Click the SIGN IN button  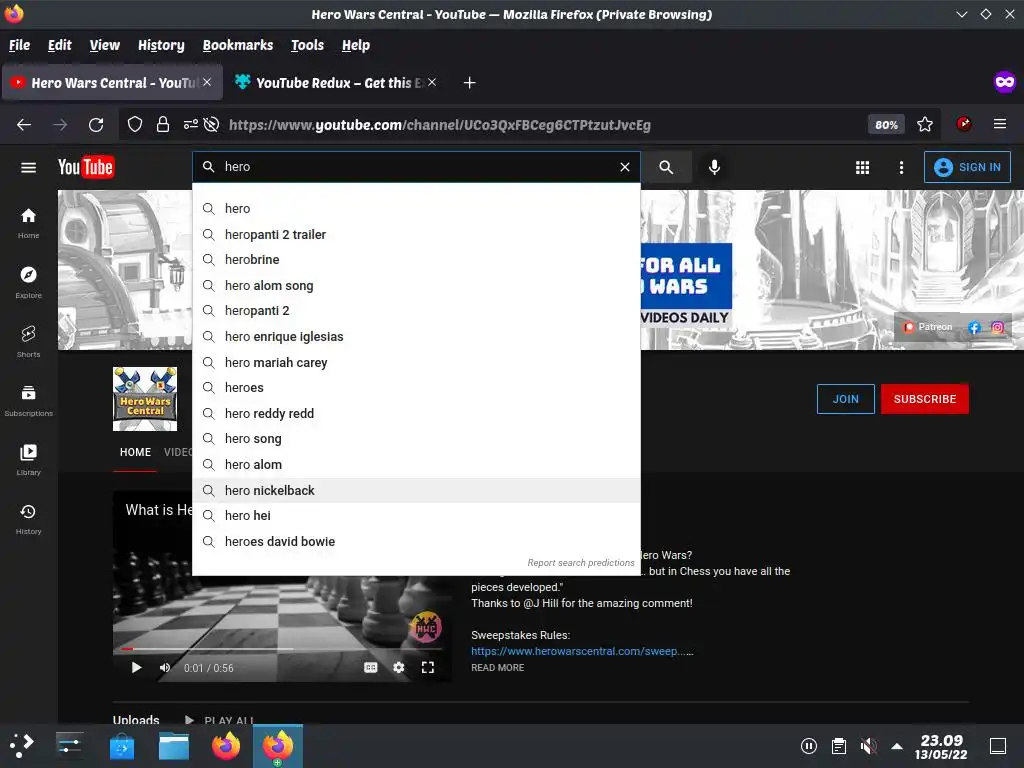[967, 167]
